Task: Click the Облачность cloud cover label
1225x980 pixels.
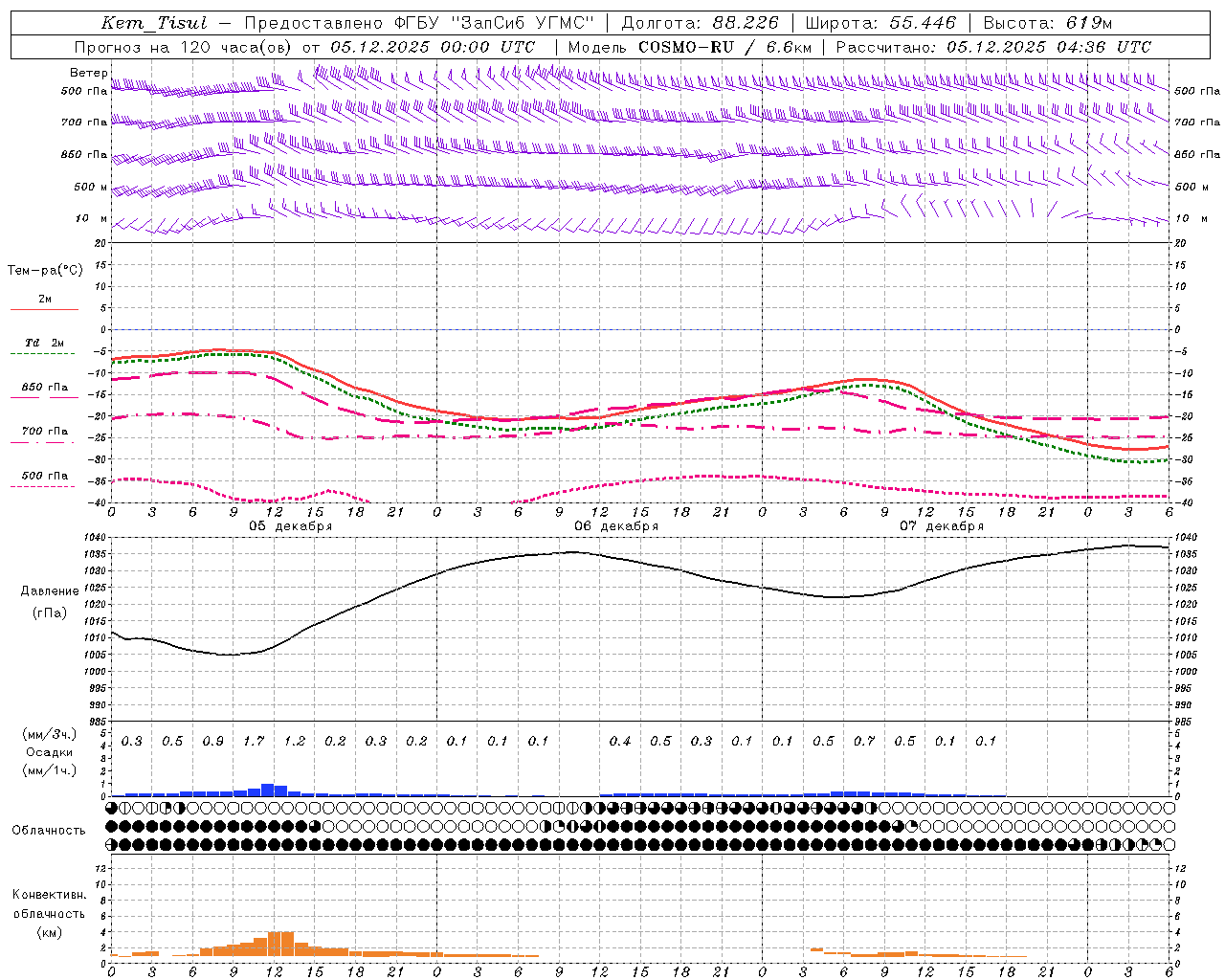Action: pyautogui.click(x=49, y=831)
